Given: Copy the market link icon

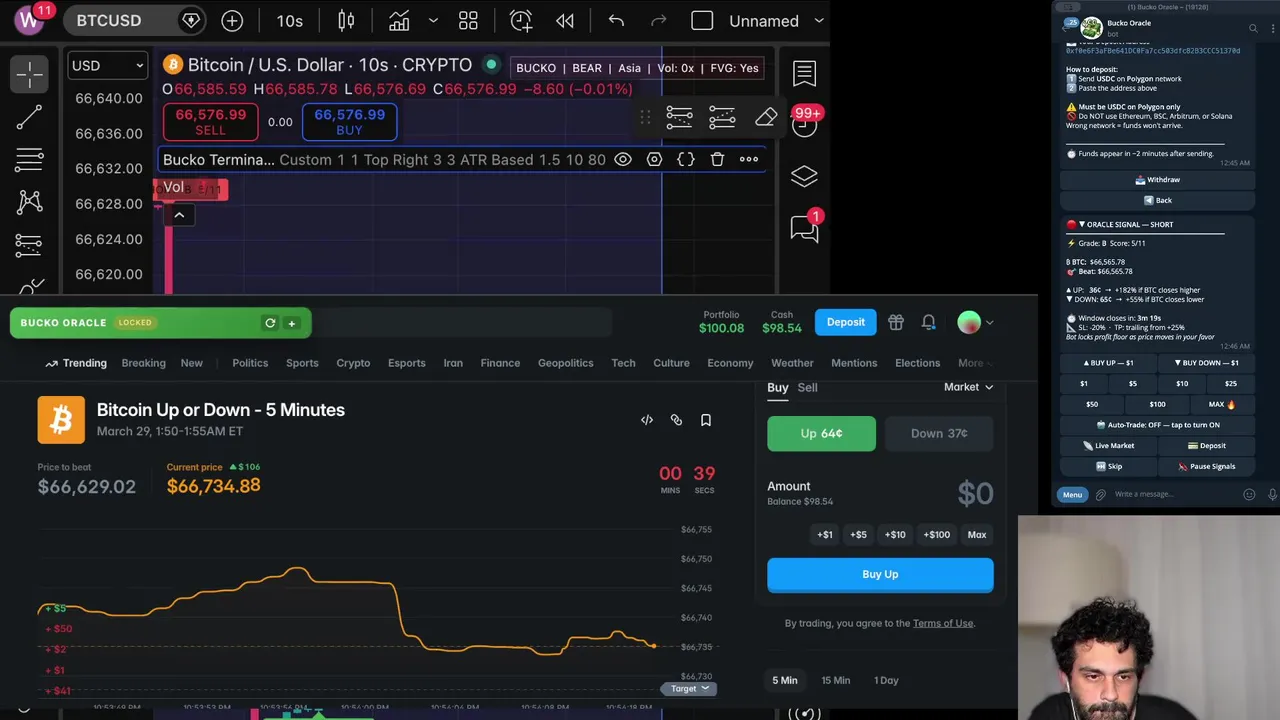Looking at the screenshot, I should 676,420.
